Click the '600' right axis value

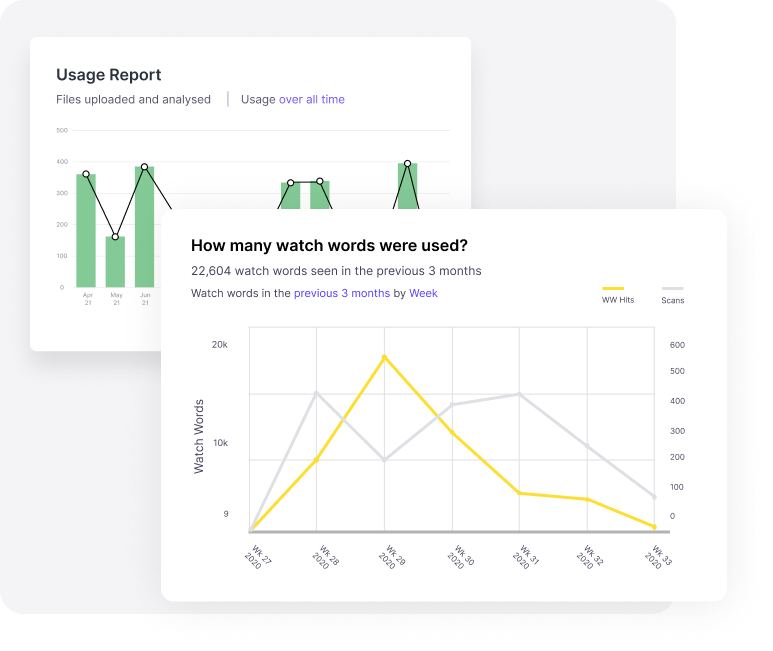(x=677, y=345)
